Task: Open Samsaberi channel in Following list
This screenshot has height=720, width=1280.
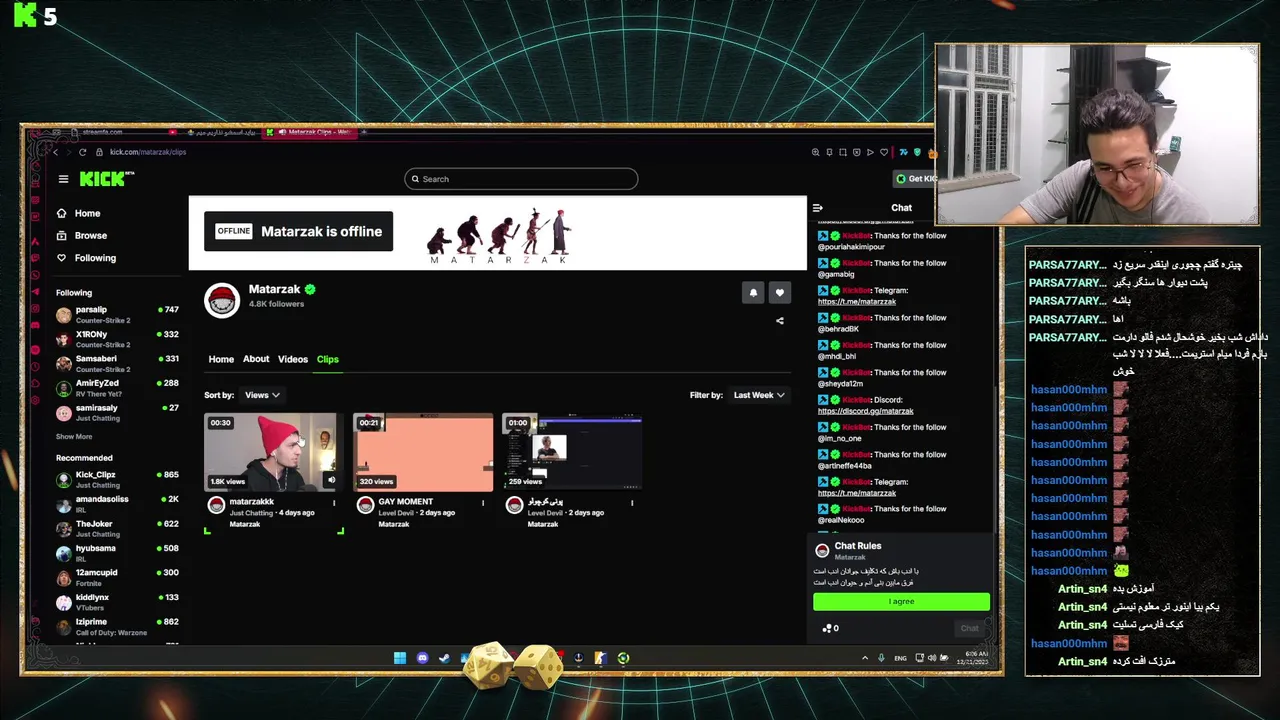Action: (117, 363)
